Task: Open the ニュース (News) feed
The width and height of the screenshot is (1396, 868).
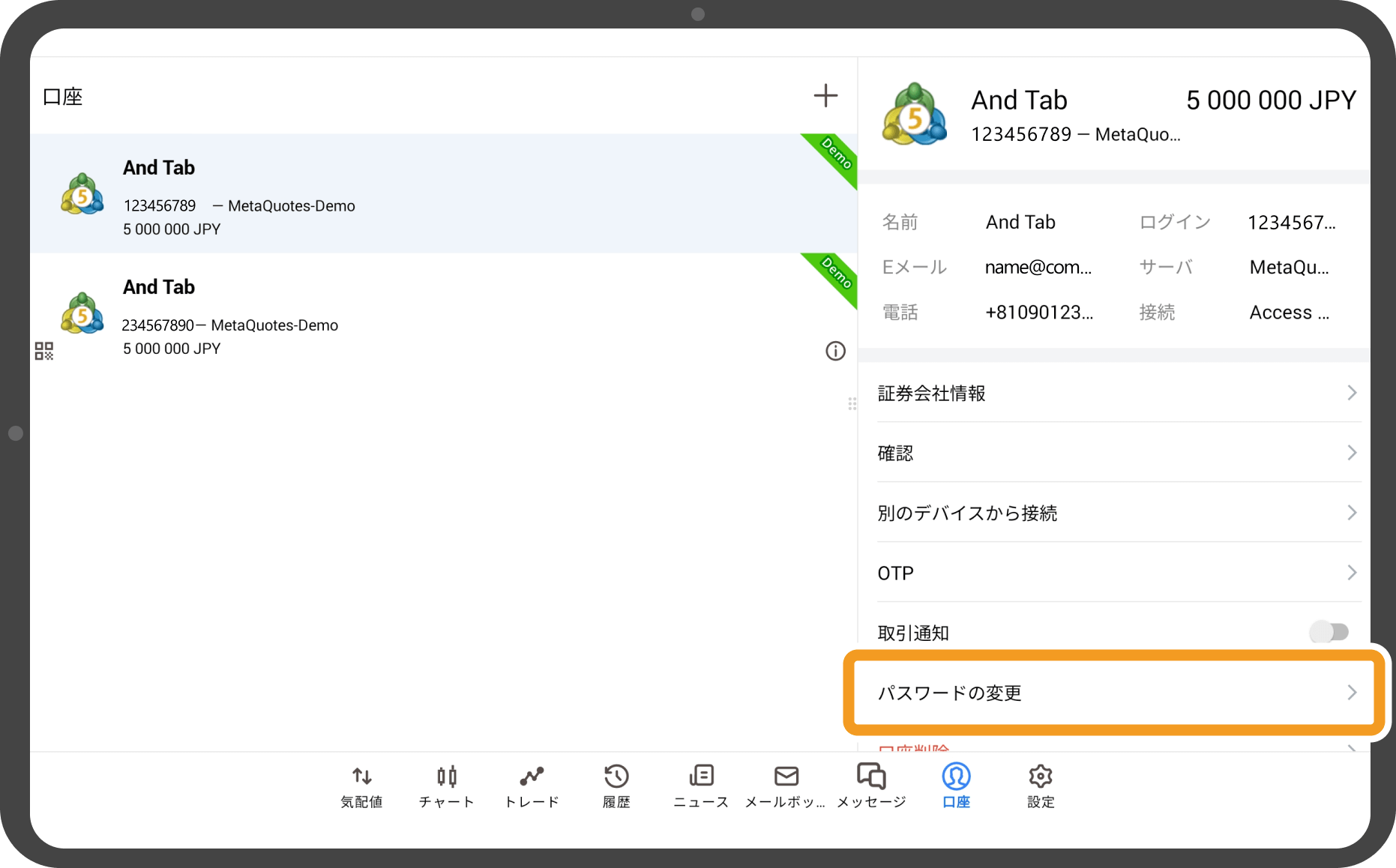Action: coord(700,785)
